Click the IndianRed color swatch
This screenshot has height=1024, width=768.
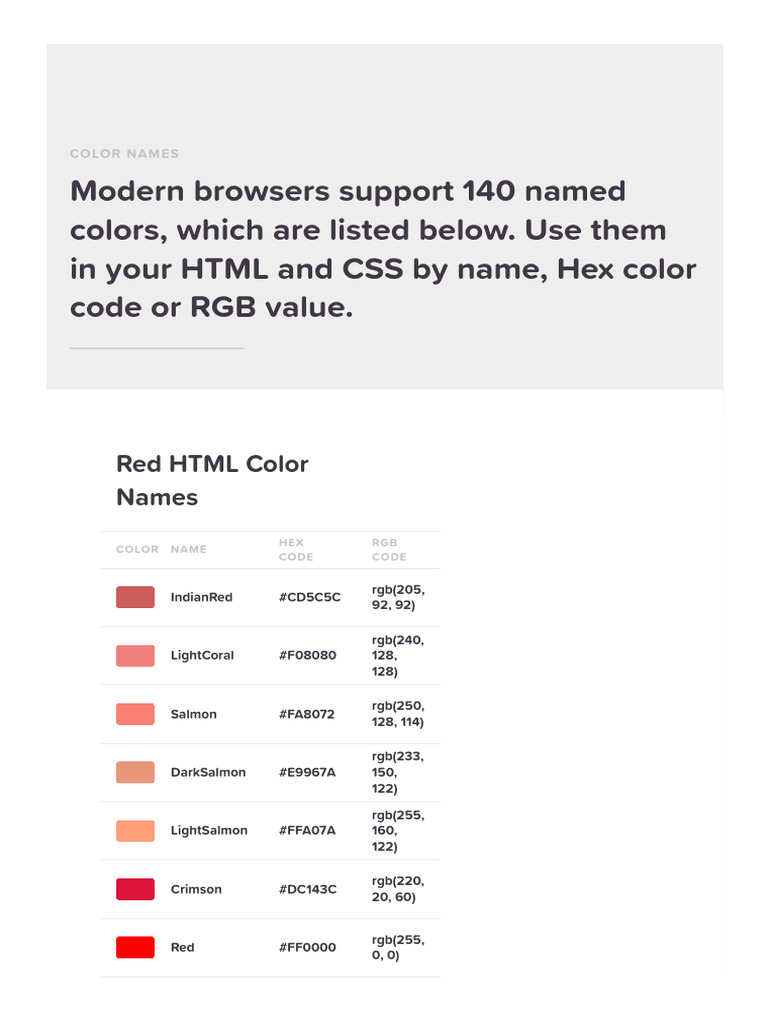click(135, 597)
